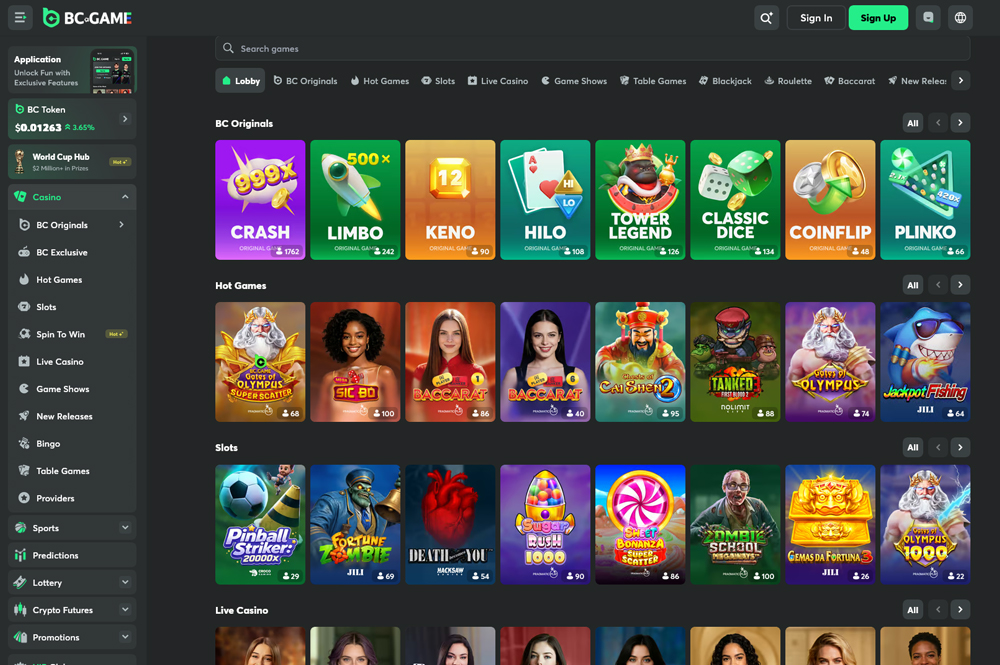Open BC Token details arrow
Screen dimensions: 1000x665
coord(125,119)
